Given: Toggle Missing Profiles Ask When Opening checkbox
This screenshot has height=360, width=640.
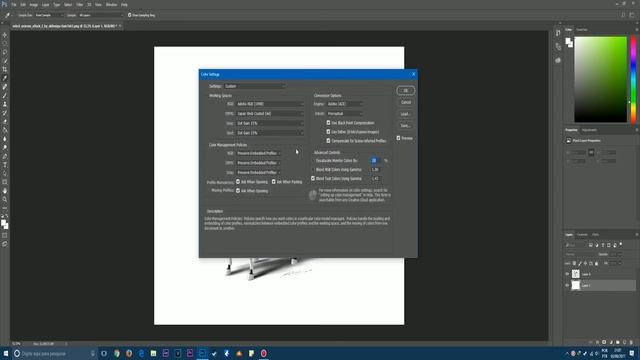Looking at the screenshot, I should 238,191.
